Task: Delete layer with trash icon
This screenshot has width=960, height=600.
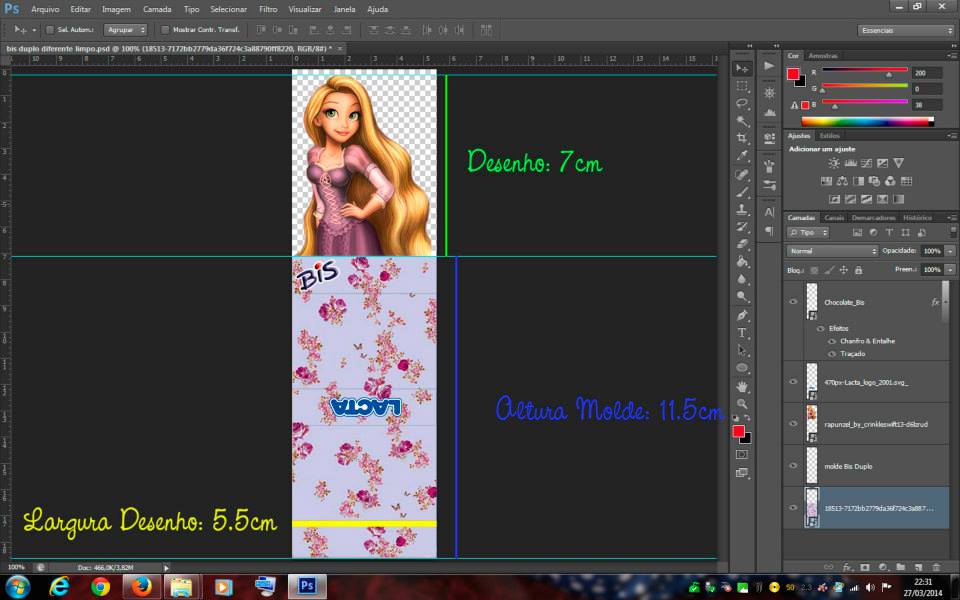Action: pos(936,568)
